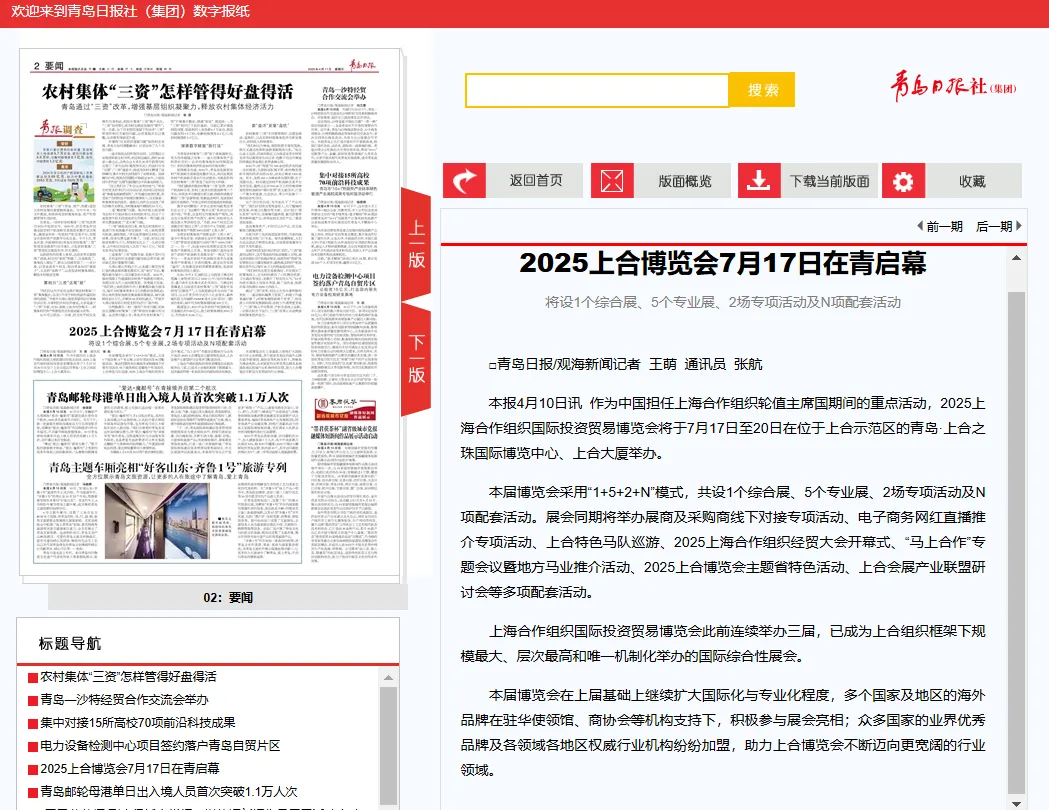This screenshot has height=810, width=1049.
Task: Click the 青报调查 column logo in page preview
Action: [62, 127]
